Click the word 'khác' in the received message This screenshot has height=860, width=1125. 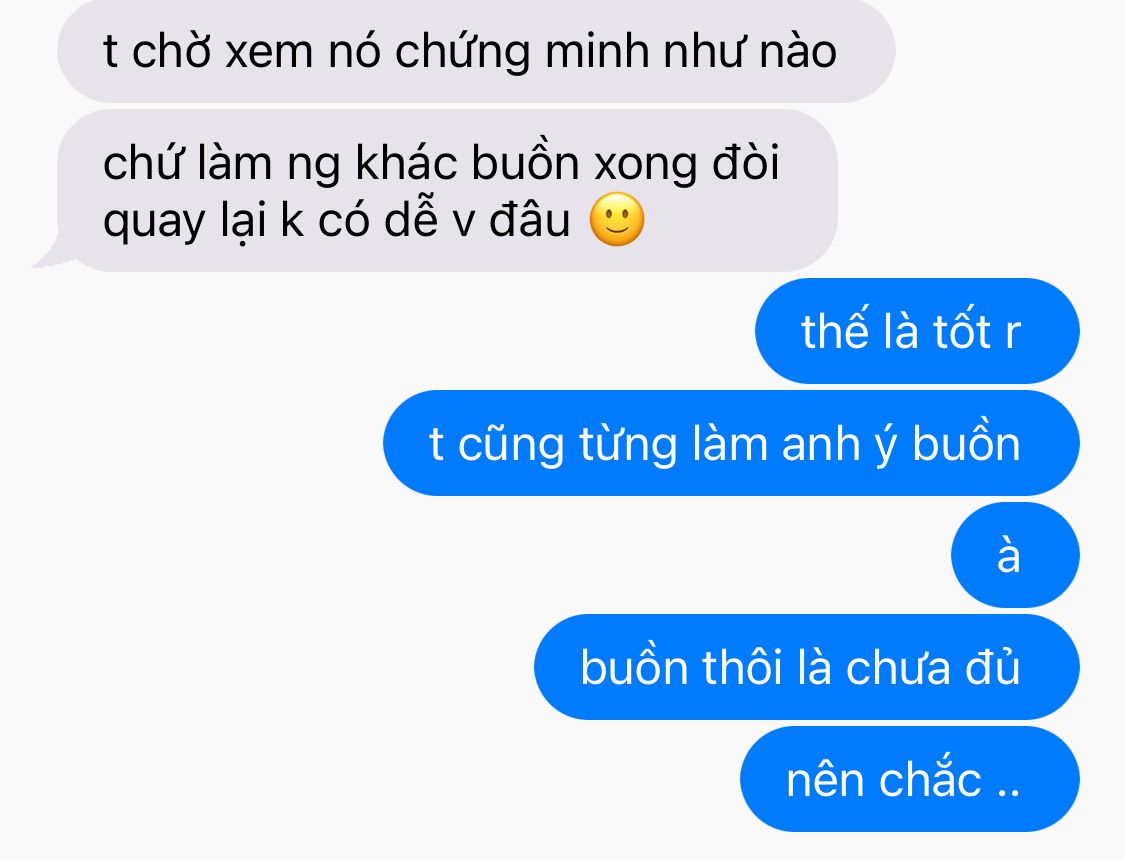click(x=406, y=162)
